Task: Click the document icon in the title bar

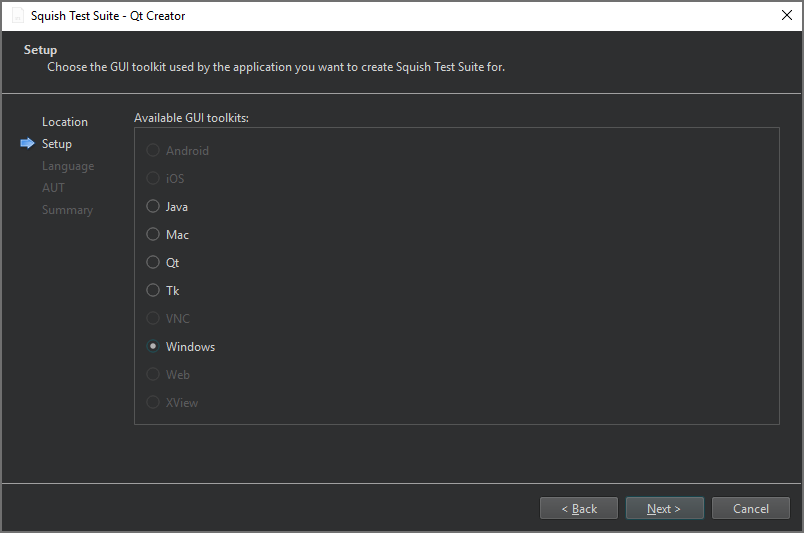Action: 17,16
